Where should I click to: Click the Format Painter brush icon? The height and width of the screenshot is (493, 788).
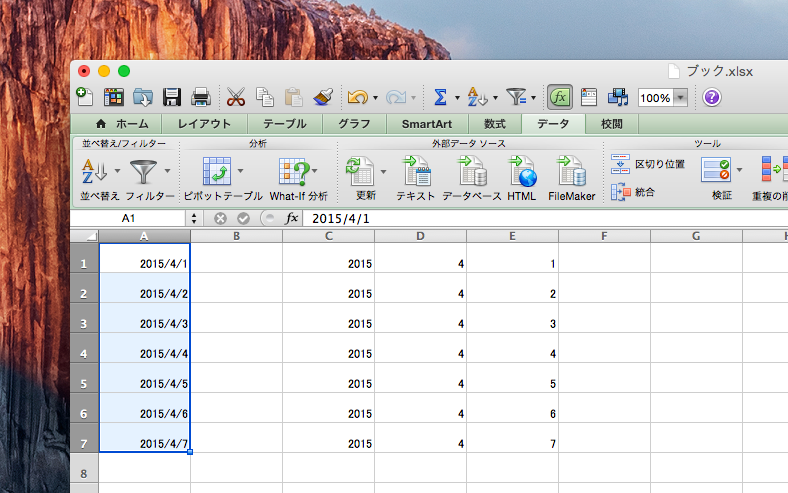pyautogui.click(x=323, y=97)
